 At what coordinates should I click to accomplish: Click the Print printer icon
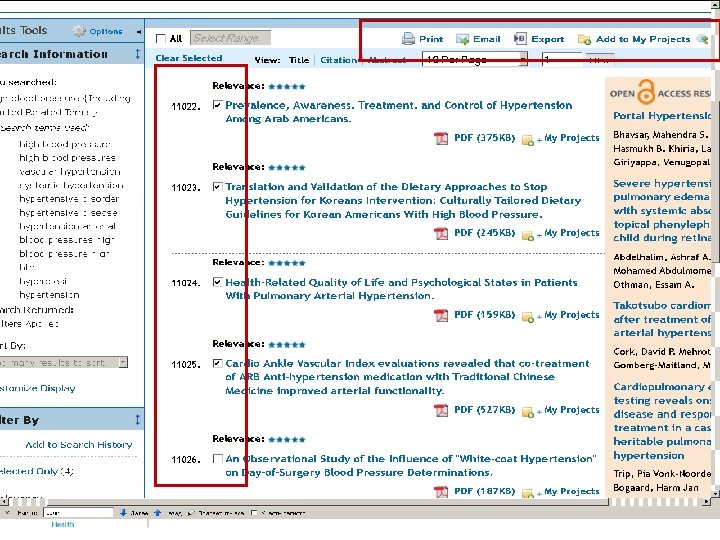coord(408,39)
